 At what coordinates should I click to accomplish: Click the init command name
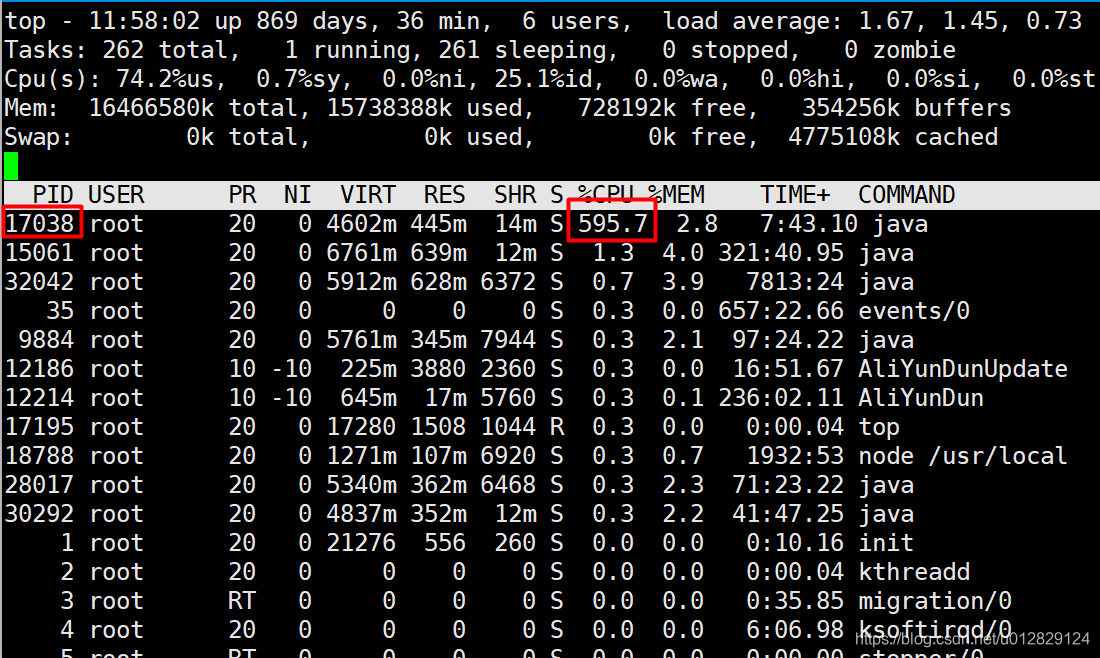[886, 542]
